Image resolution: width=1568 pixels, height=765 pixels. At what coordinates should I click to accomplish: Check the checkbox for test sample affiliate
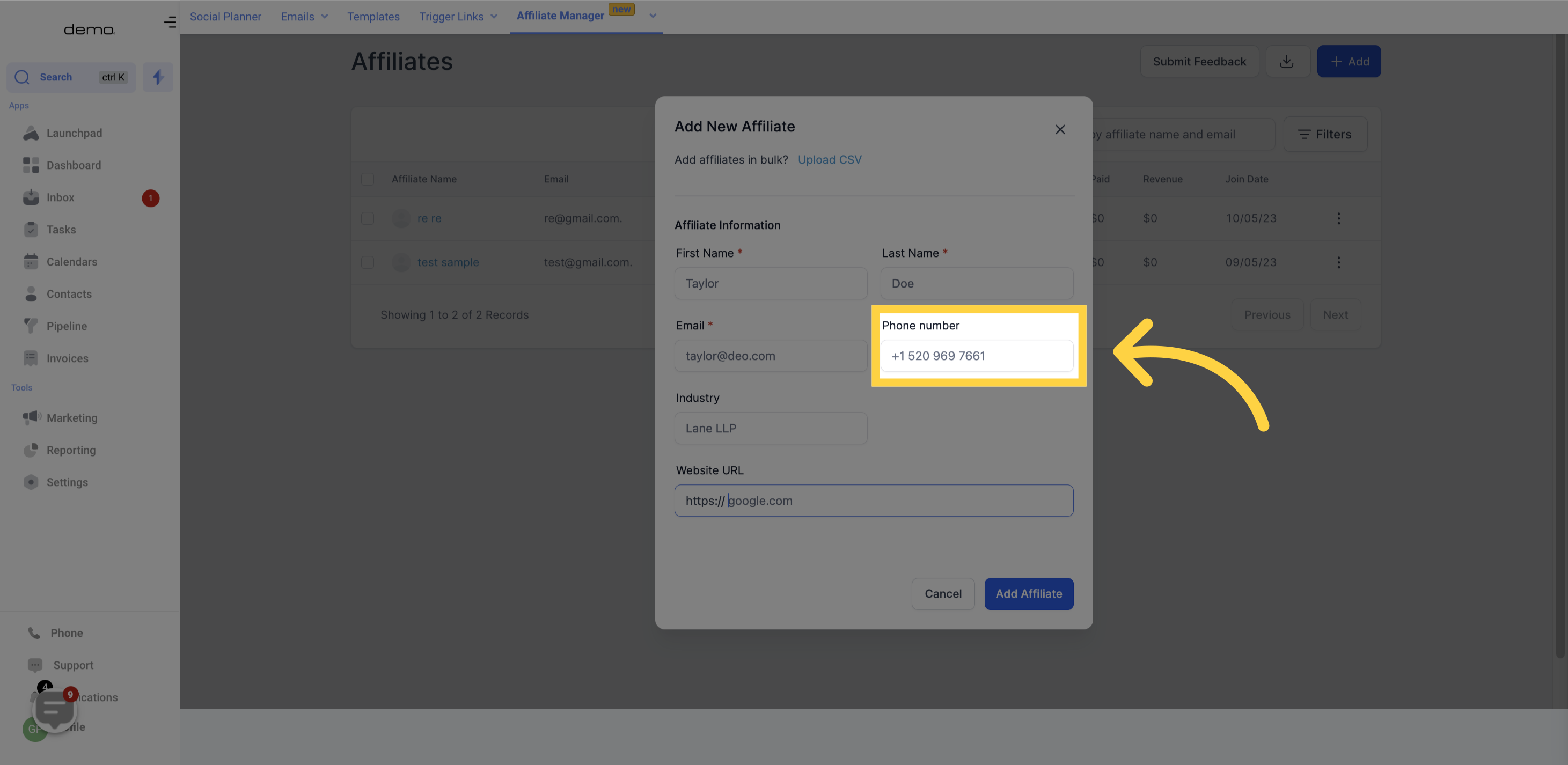click(x=367, y=262)
